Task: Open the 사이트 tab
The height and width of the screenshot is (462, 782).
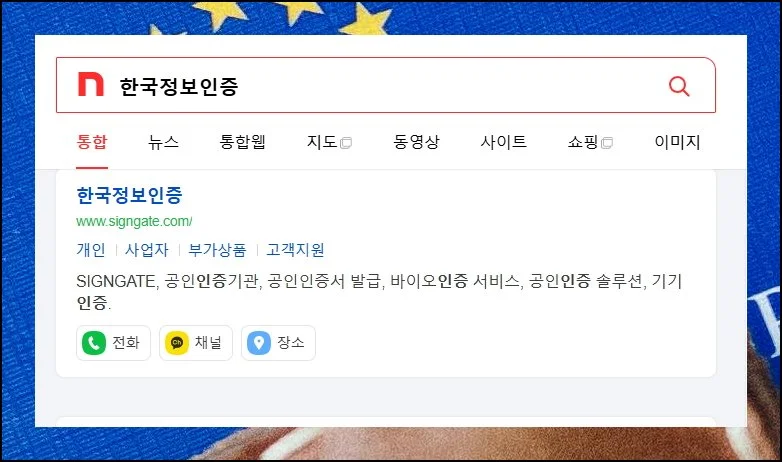Action: (503, 142)
